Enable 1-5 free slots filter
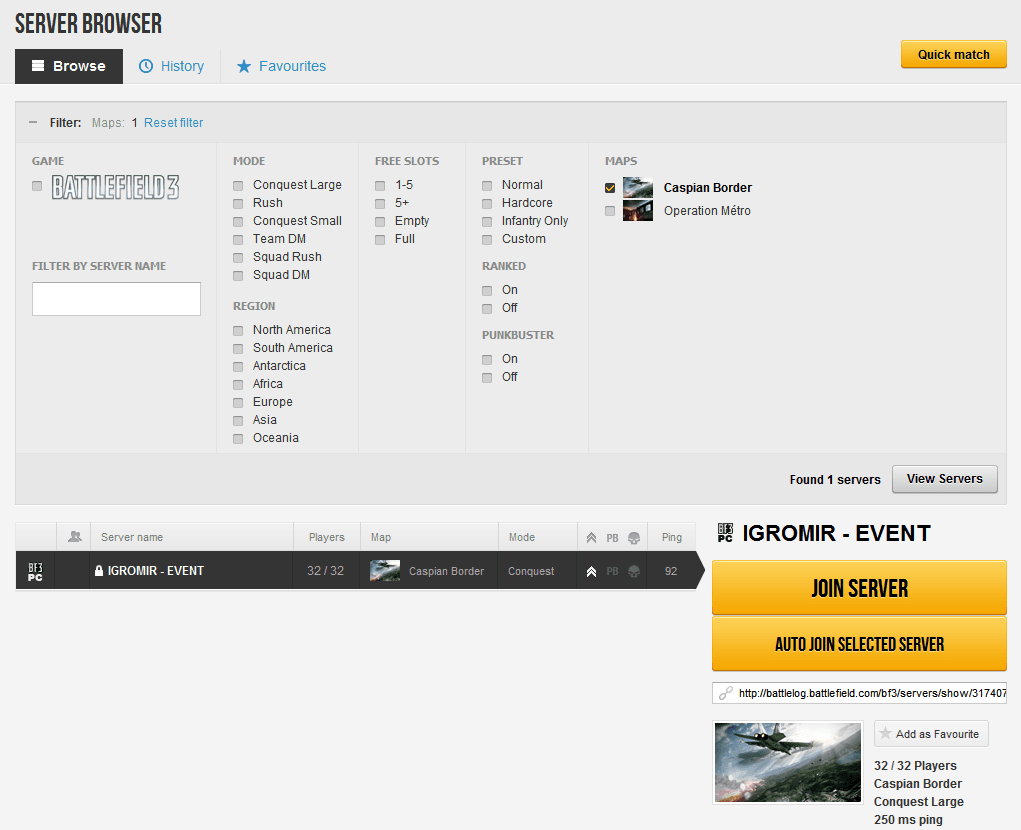This screenshot has width=1021, height=830. pos(380,186)
